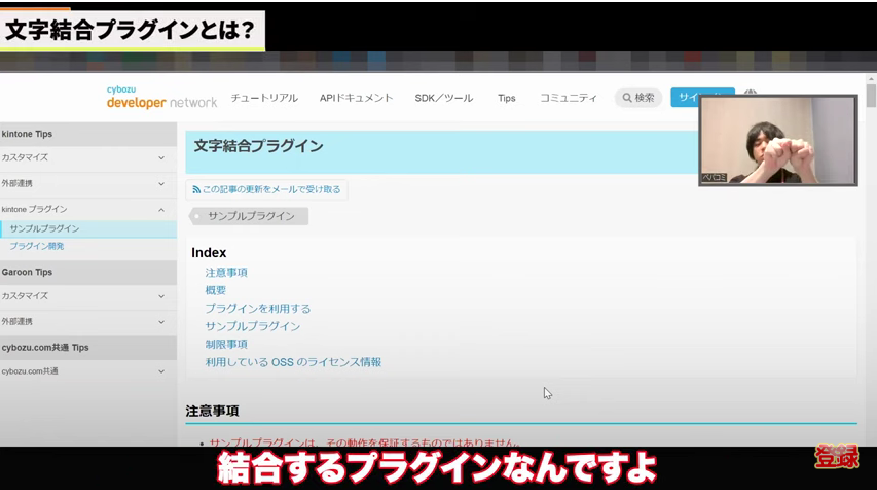Screen dimensions: 877x490
Task: Expand the cybozu.com共通 section
Action: [x=88, y=371]
